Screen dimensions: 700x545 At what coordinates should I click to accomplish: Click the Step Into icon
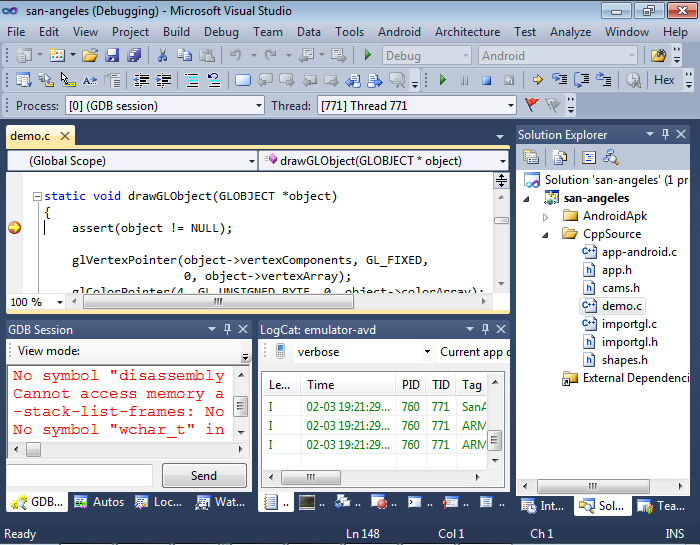(x=559, y=80)
